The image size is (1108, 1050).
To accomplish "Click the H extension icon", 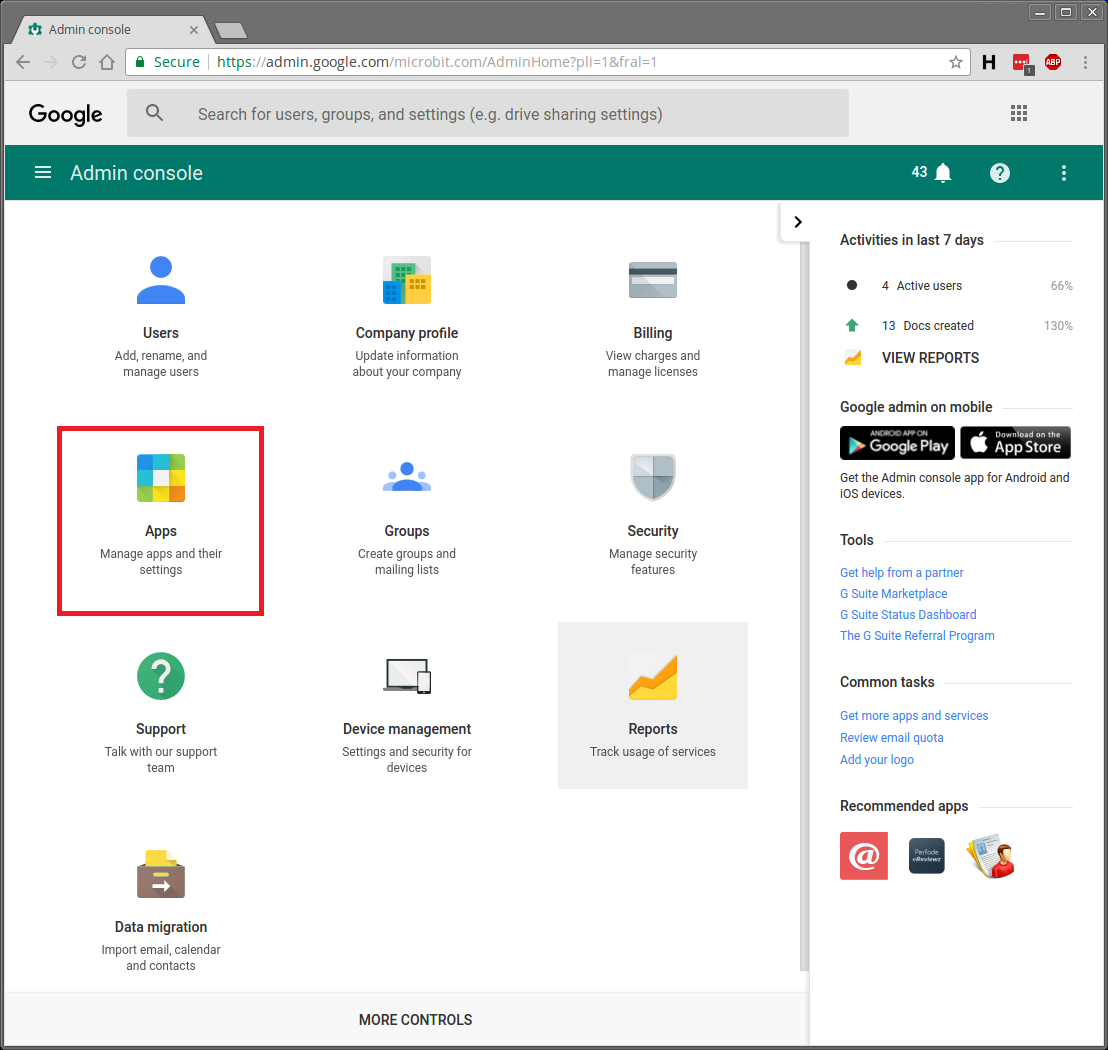I will (989, 62).
